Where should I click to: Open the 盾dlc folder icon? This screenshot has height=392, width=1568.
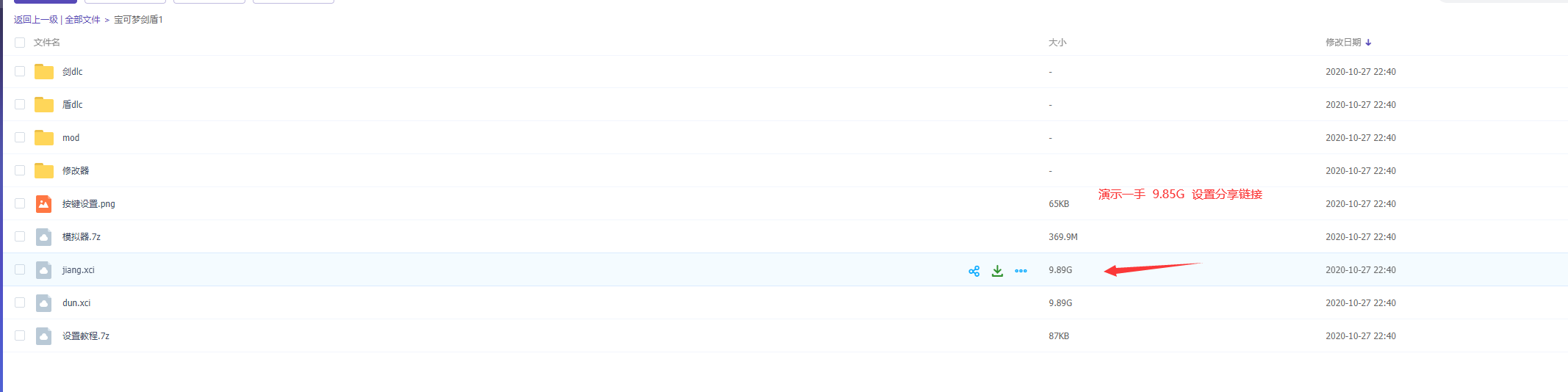click(x=44, y=105)
